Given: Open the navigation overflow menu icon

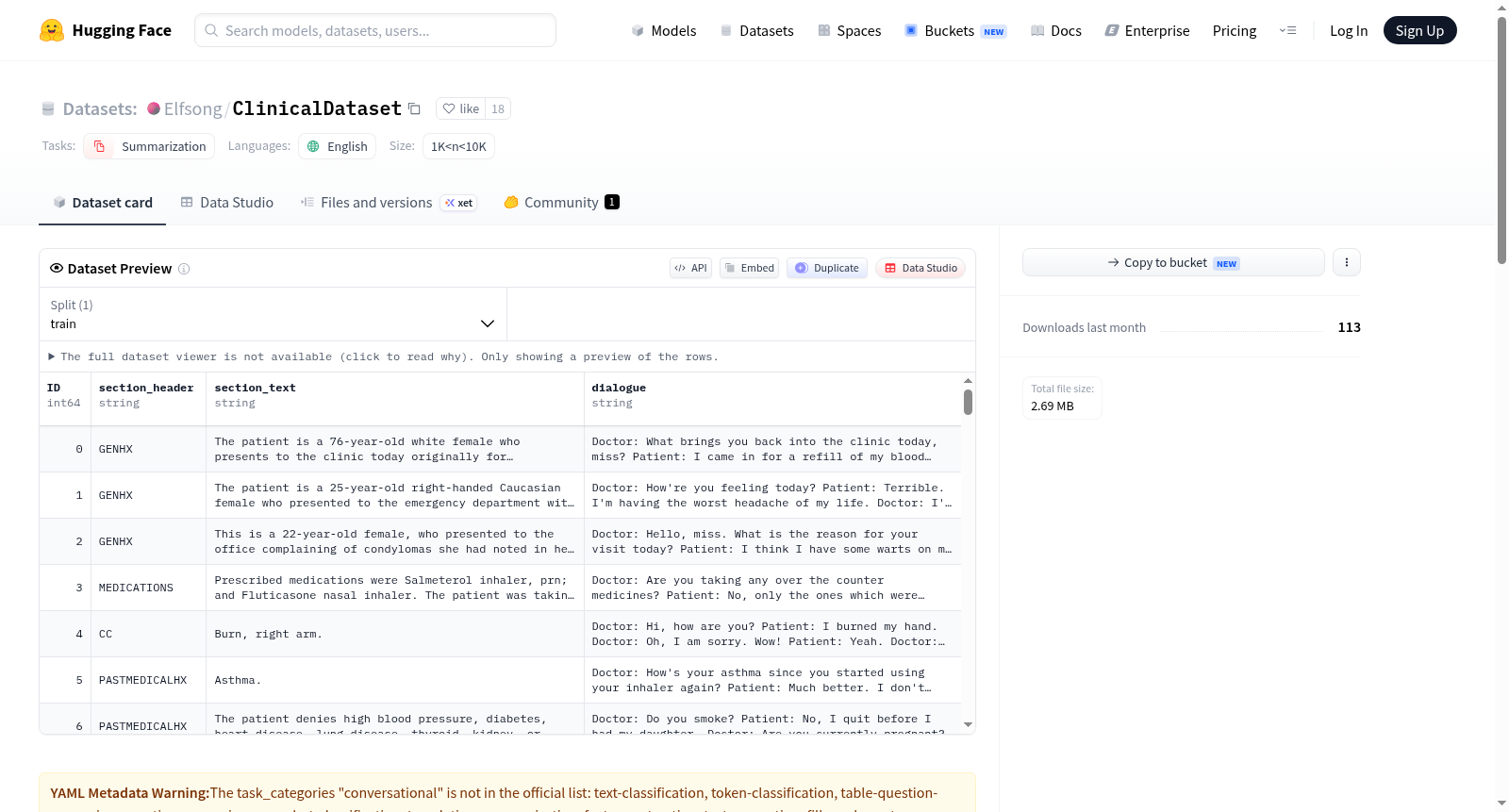Looking at the screenshot, I should [1287, 30].
